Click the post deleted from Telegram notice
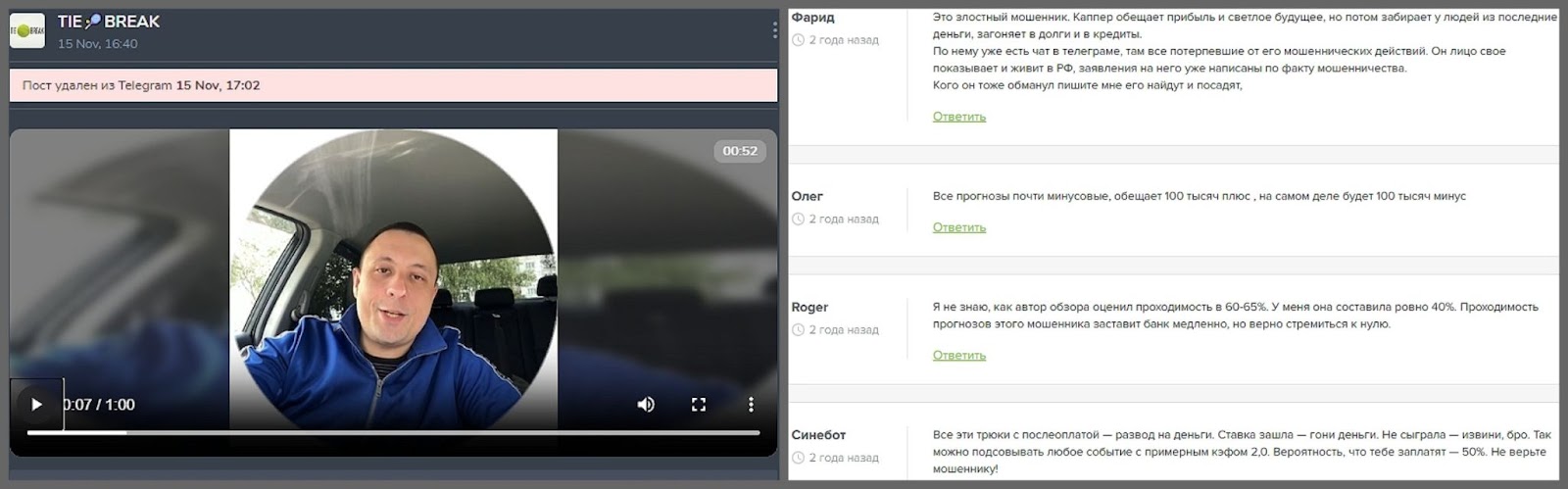 (x=393, y=85)
